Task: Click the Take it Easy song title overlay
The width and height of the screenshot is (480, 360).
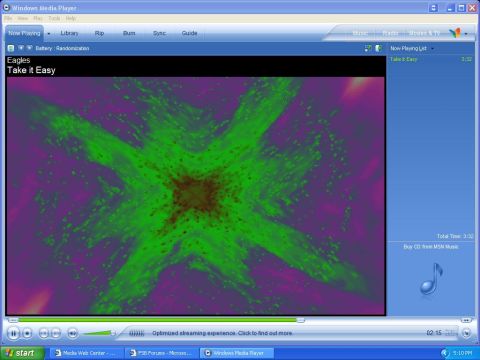Action: pyautogui.click(x=31, y=70)
